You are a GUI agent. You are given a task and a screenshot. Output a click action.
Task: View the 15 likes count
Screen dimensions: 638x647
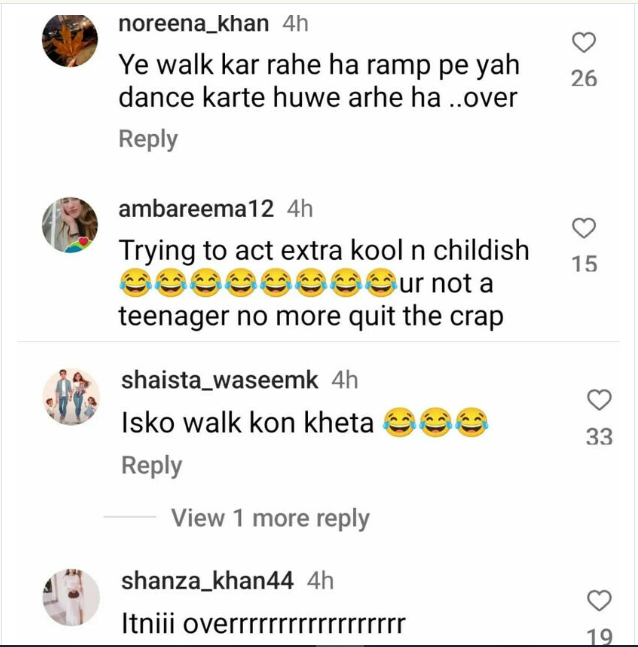584,264
